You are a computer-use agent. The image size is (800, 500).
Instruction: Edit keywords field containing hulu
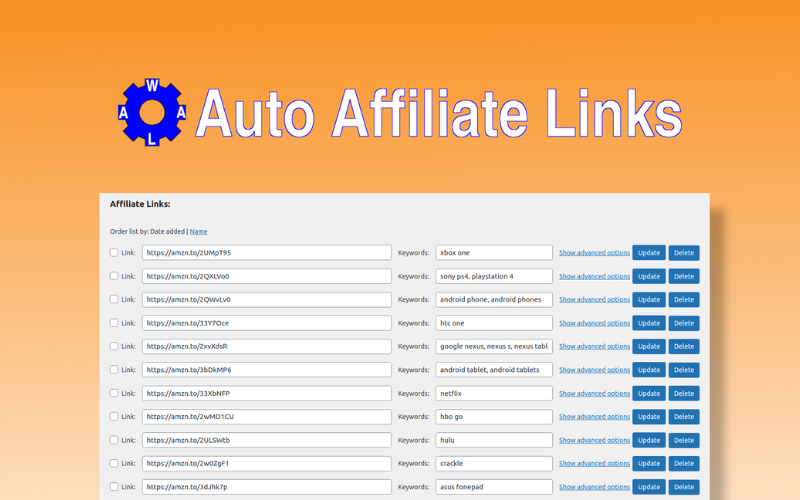click(494, 440)
